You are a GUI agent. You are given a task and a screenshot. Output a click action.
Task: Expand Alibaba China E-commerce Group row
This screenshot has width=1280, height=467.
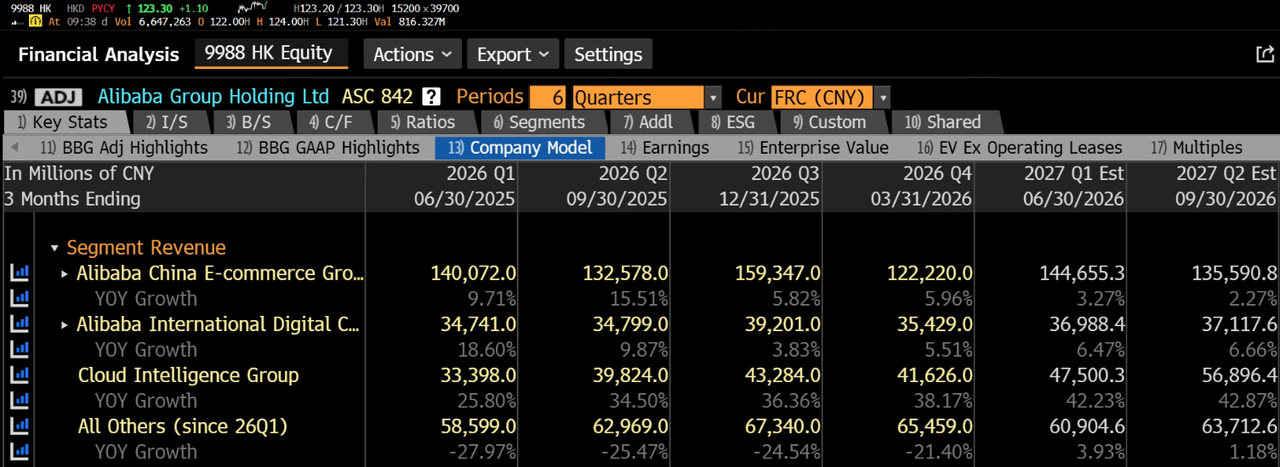66,273
